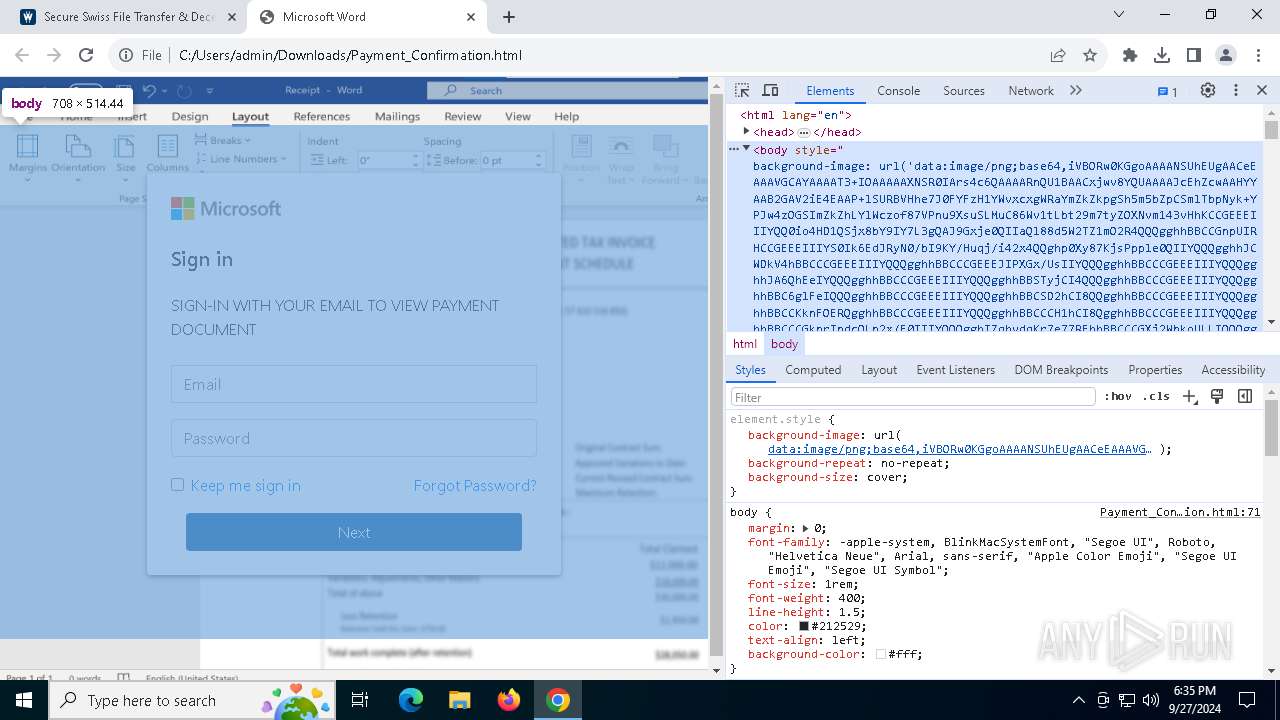Expand the margin shorthand property
Viewport: 1280px width, 720px height.
[x=806, y=528]
